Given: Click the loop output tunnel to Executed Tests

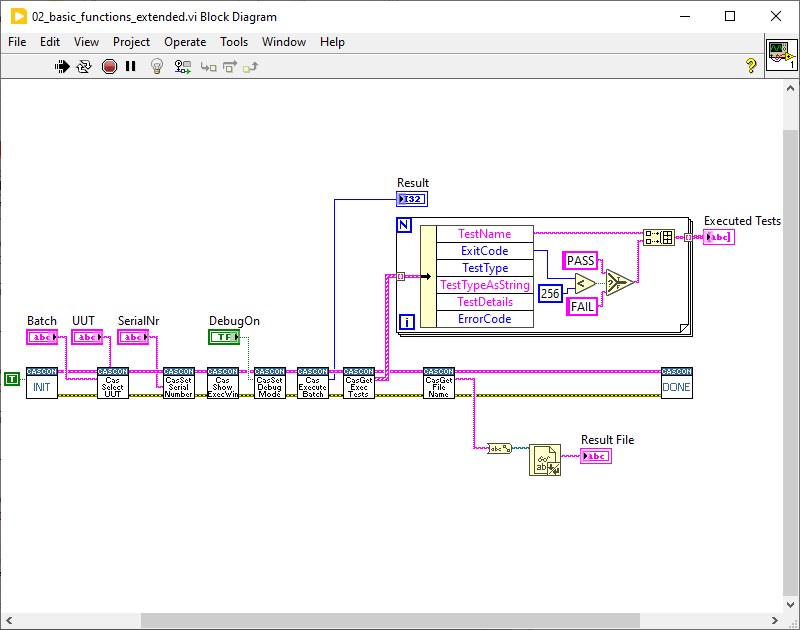Looking at the screenshot, I should click(x=688, y=237).
